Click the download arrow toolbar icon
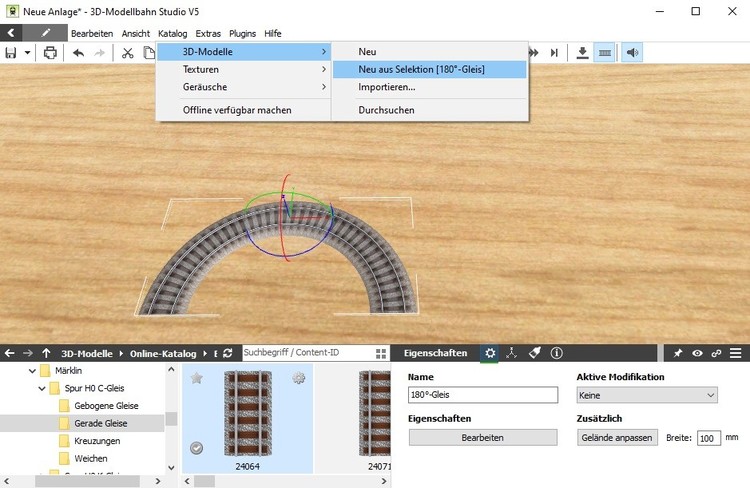The image size is (750, 488). 583,53
